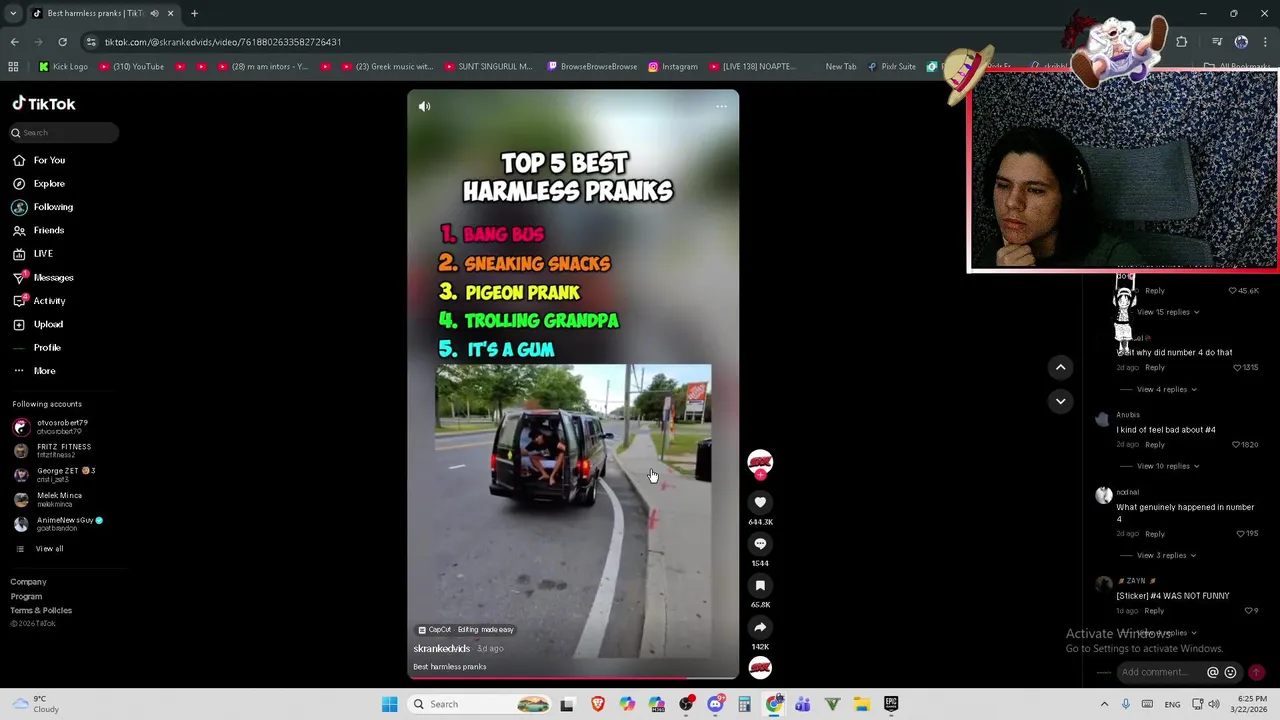
Task: Like the comment with 195 likes
Action: click(1241, 534)
